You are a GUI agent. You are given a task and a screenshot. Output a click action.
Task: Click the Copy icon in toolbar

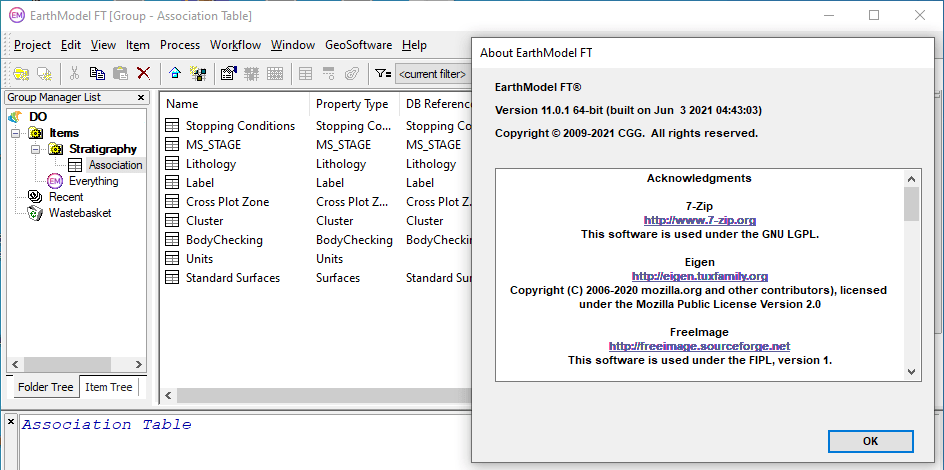coord(97,73)
